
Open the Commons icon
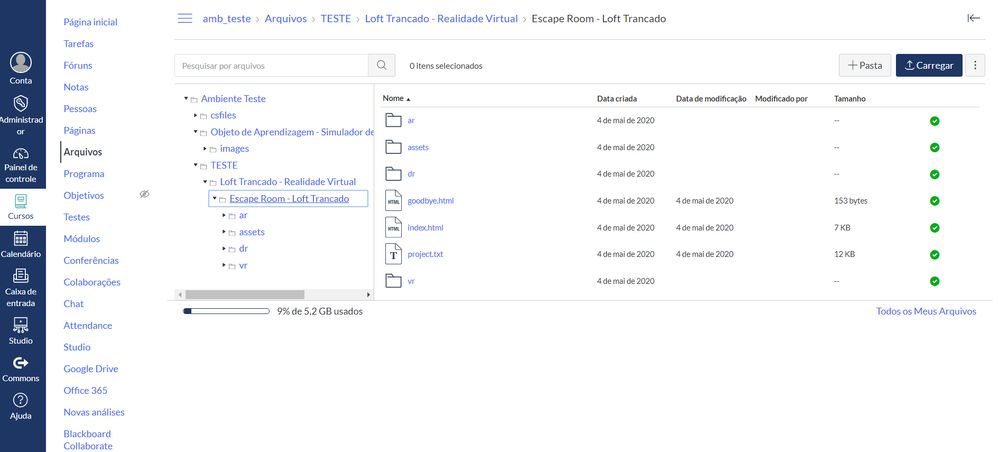click(x=21, y=363)
